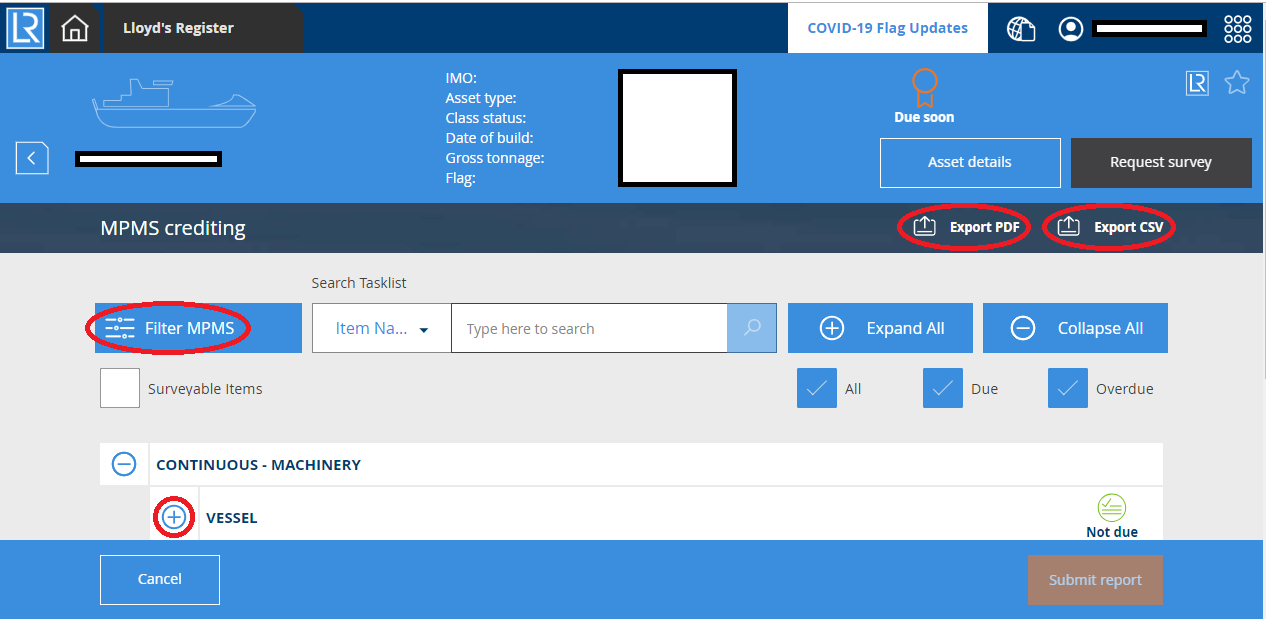Uncheck the Due filter checkbox
The height and width of the screenshot is (619, 1266).
coord(942,388)
